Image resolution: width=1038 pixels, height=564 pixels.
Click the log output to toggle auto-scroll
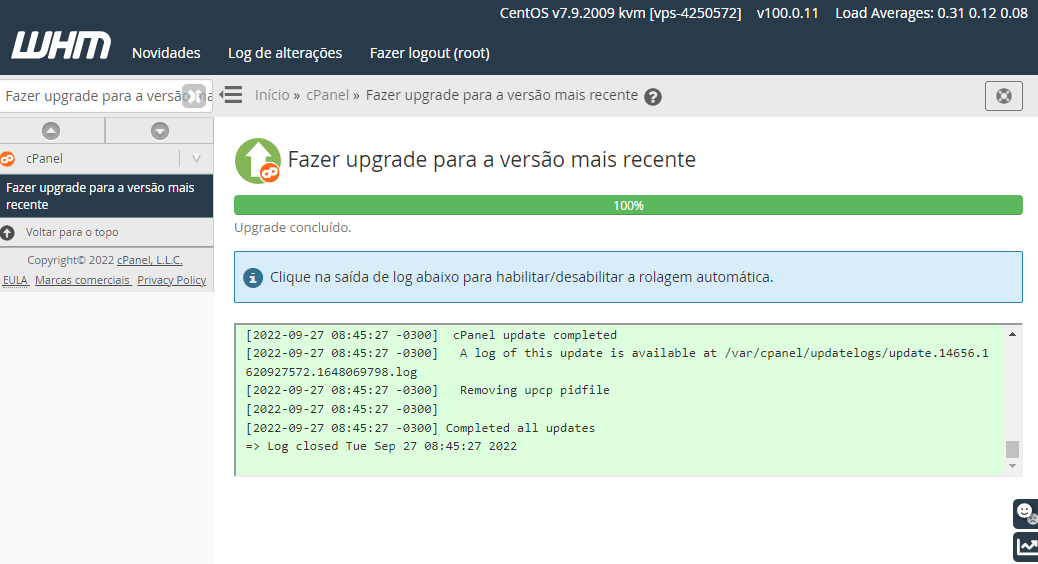point(620,400)
